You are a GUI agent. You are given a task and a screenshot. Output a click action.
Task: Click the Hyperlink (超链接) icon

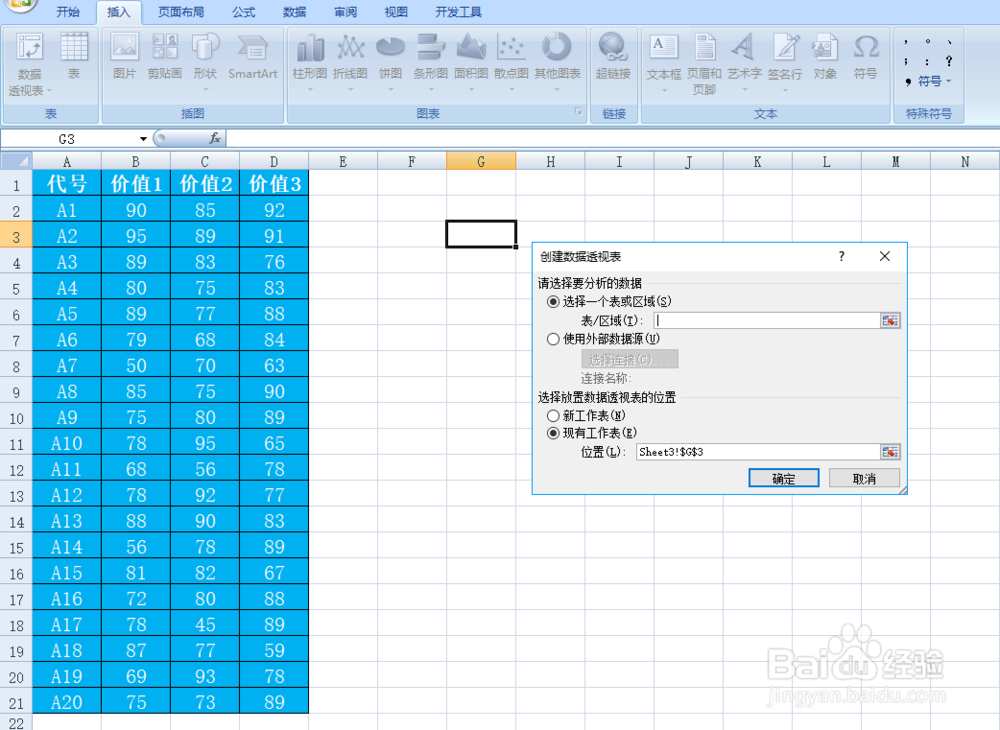pos(613,48)
